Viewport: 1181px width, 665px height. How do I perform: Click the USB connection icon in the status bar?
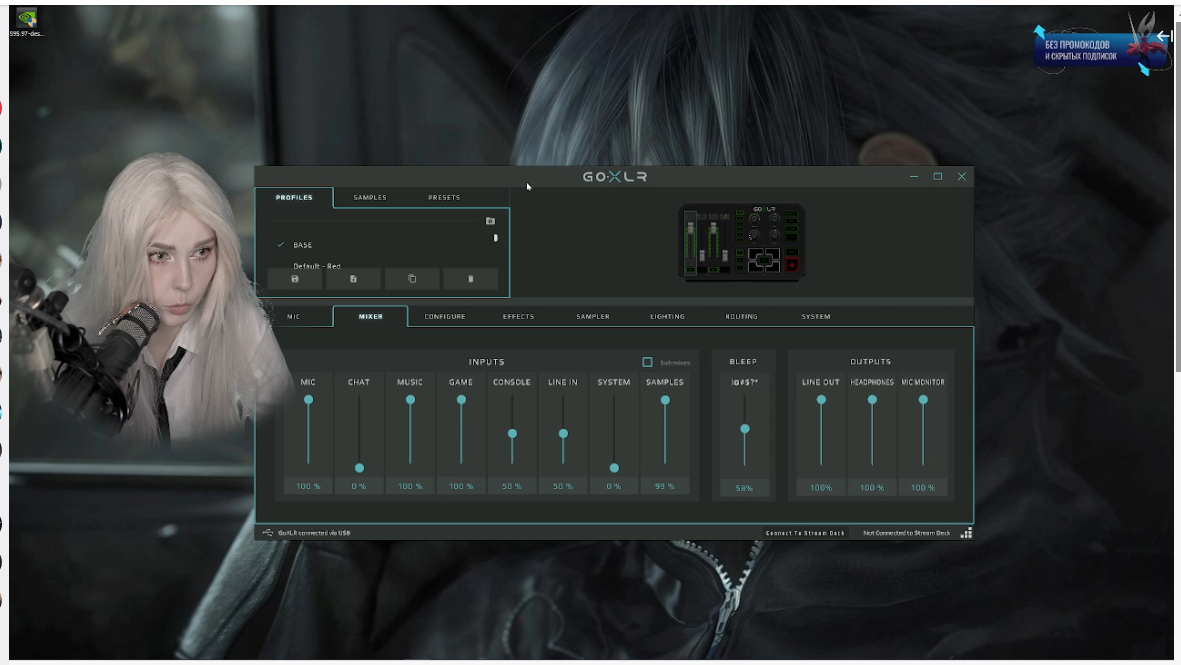(267, 532)
